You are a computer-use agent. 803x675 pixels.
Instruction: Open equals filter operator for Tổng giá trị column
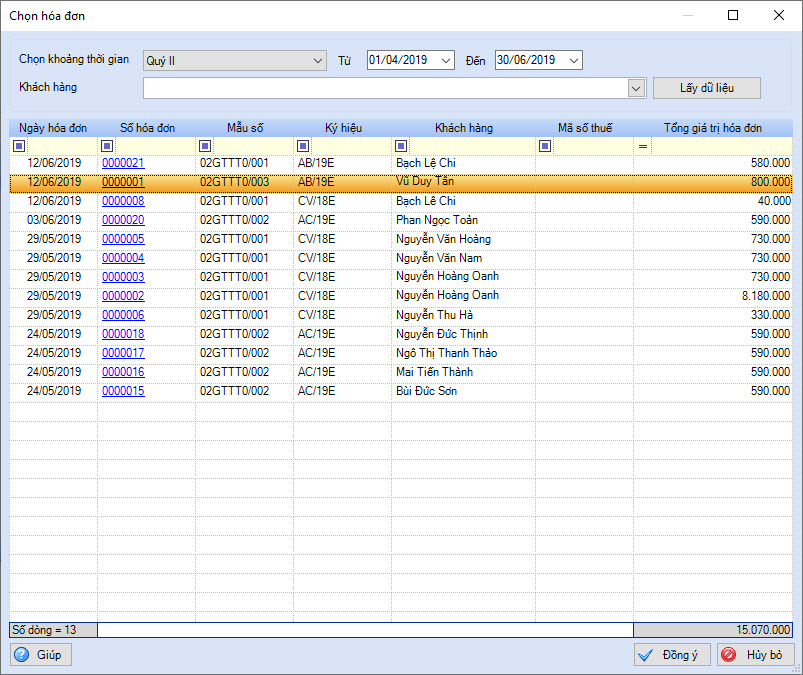point(643,146)
